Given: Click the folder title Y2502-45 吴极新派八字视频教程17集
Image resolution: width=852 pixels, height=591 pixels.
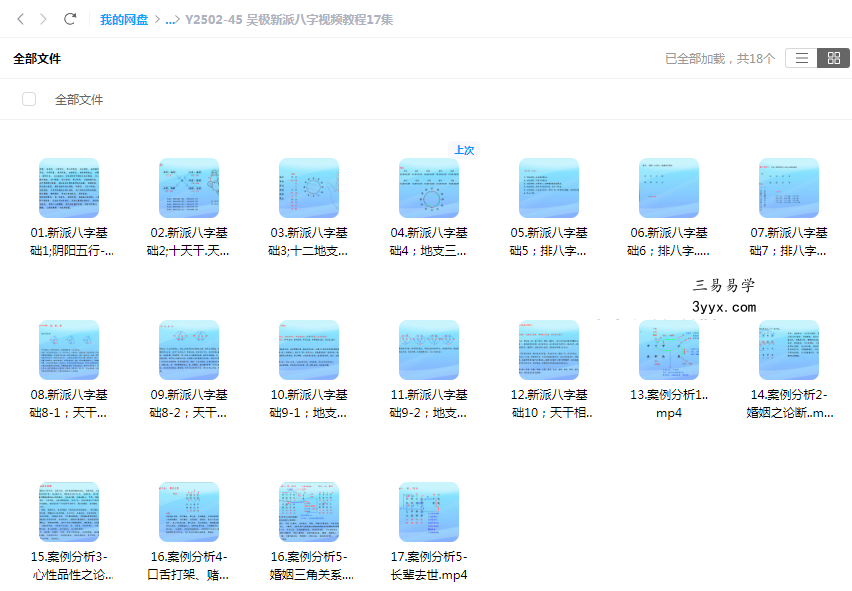Looking at the screenshot, I should coord(289,20).
